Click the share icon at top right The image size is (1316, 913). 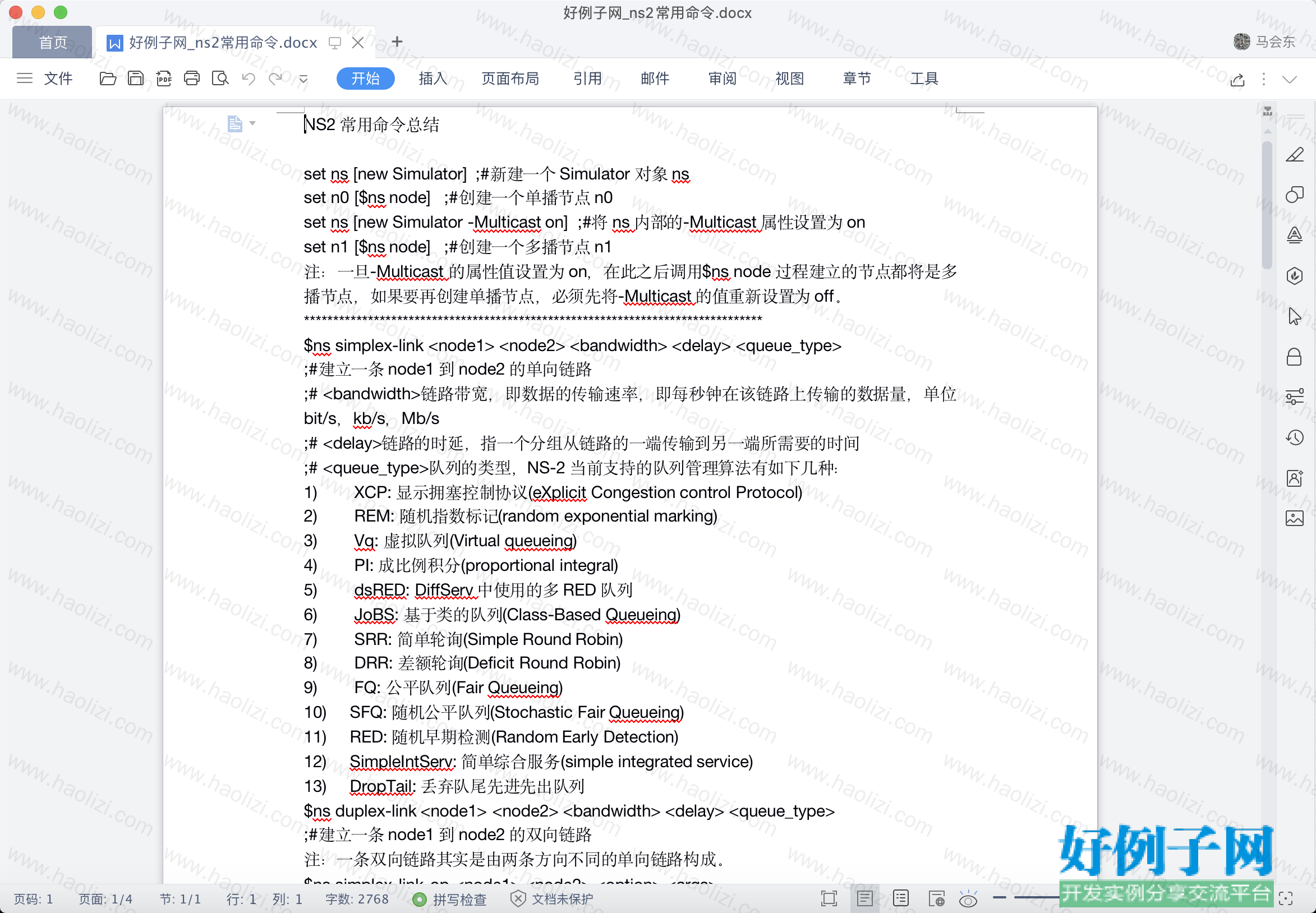click(x=1237, y=80)
